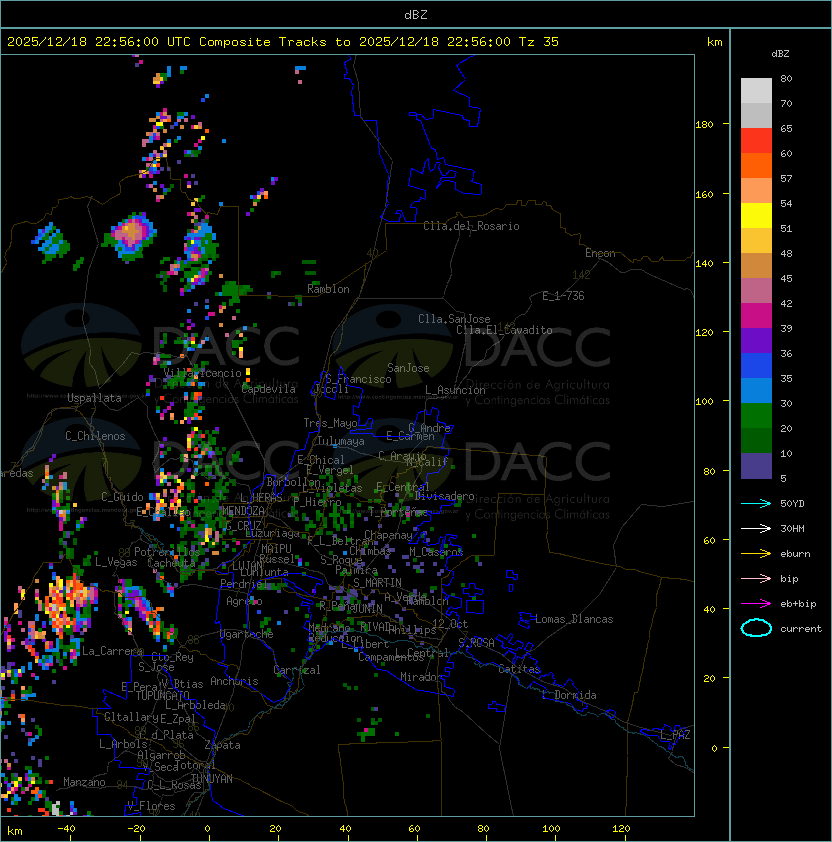Click the 'Encon' map label
The image size is (832, 842).
coord(600,253)
